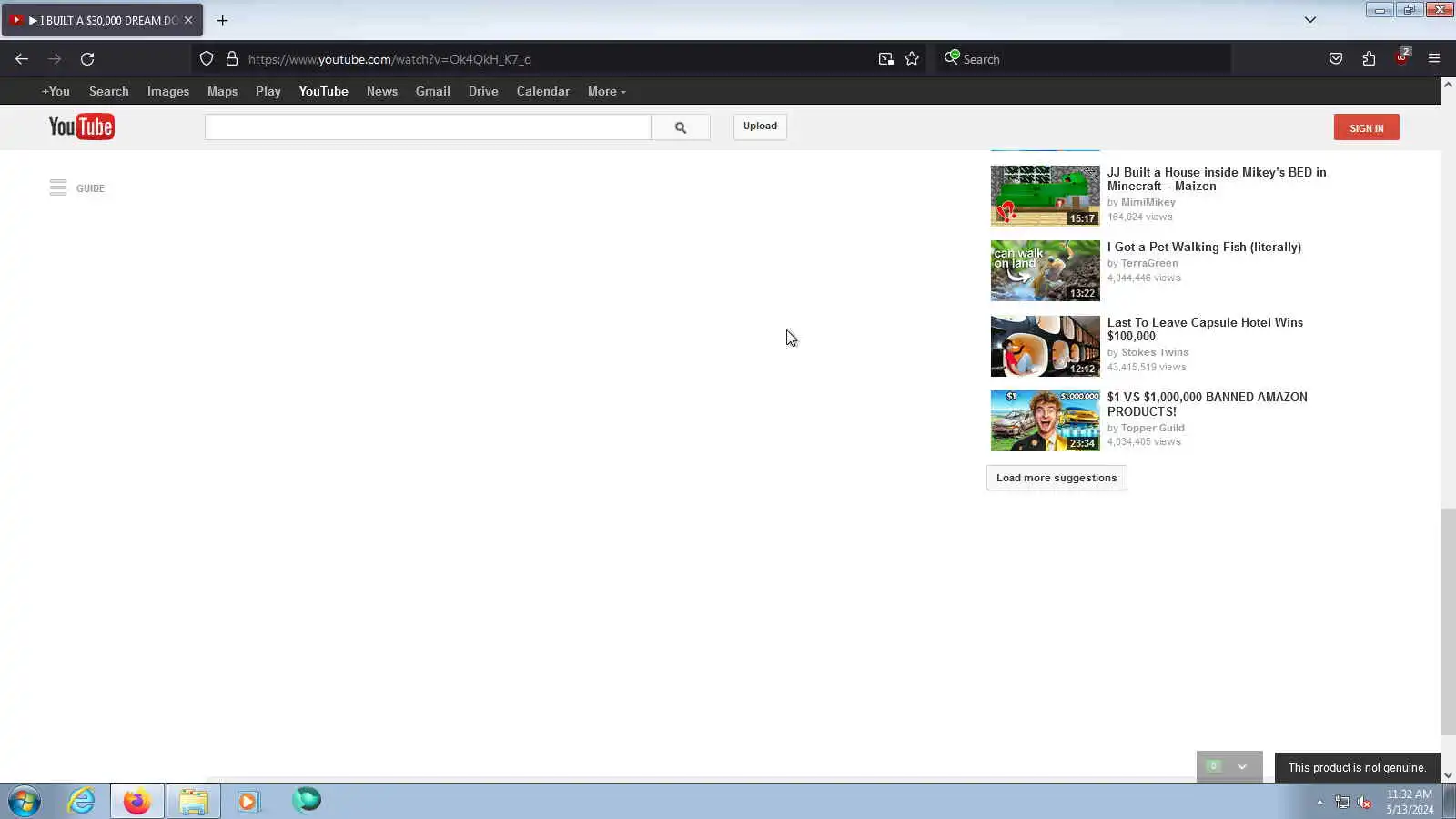Expand the More dropdown in the Google bar
Image resolution: width=1456 pixels, height=819 pixels.
[606, 91]
